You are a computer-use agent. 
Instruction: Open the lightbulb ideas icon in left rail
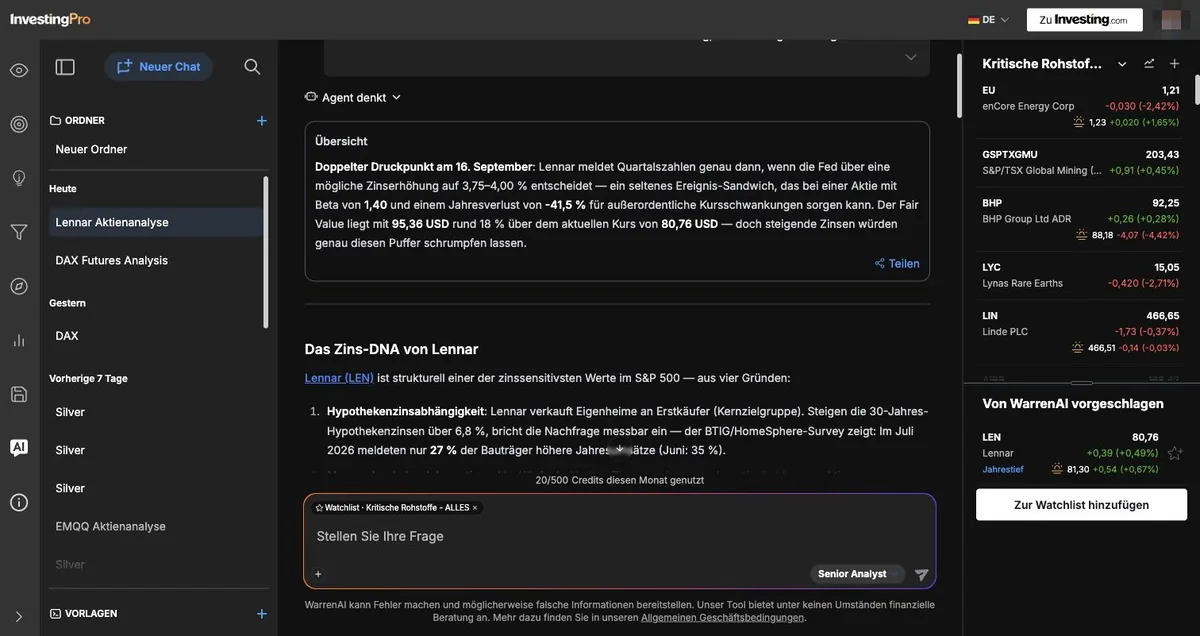point(19,178)
